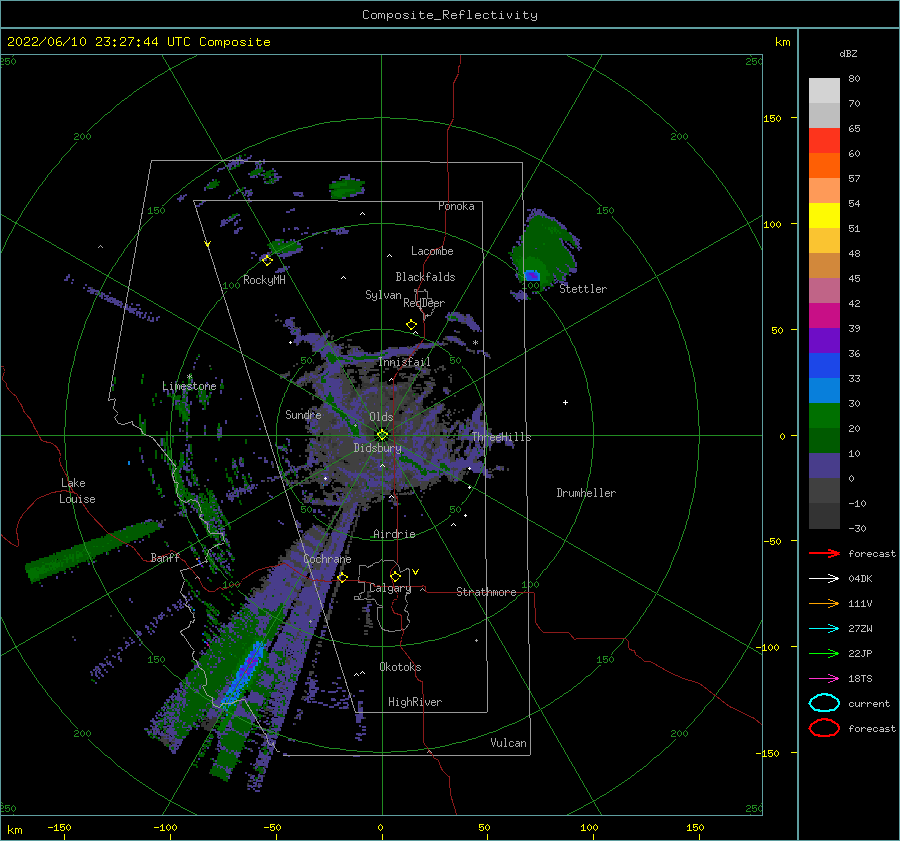Click the Vulcan town label
The width and height of the screenshot is (900, 841).
508,743
